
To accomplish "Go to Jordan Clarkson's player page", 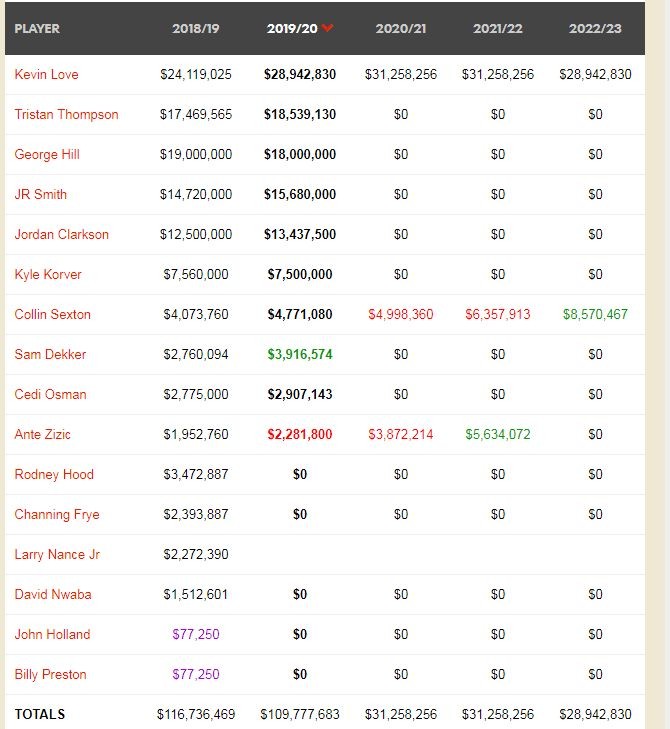I will click(x=62, y=234).
